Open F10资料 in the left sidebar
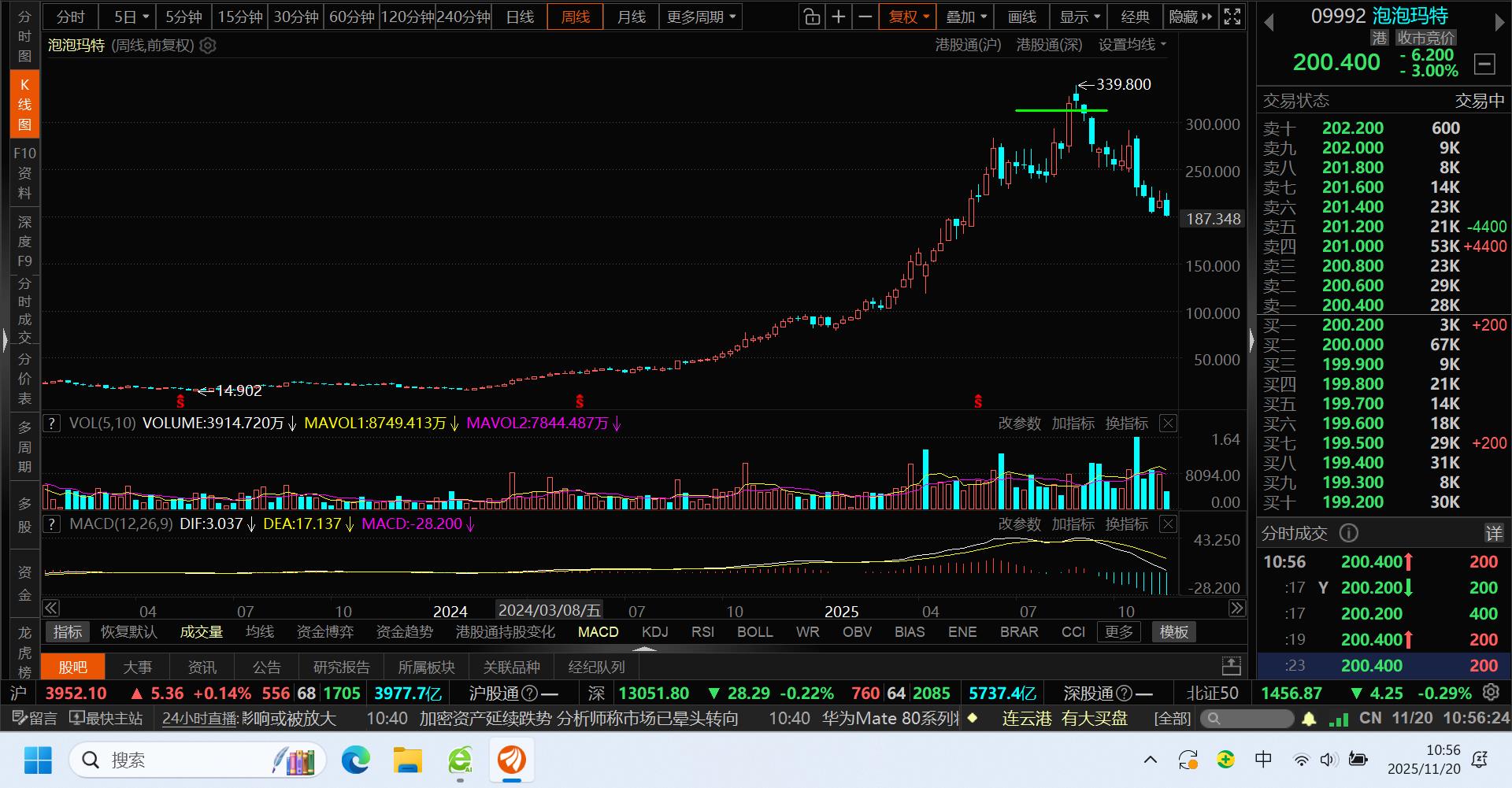Screen dimensions: 1512x788 24,172
